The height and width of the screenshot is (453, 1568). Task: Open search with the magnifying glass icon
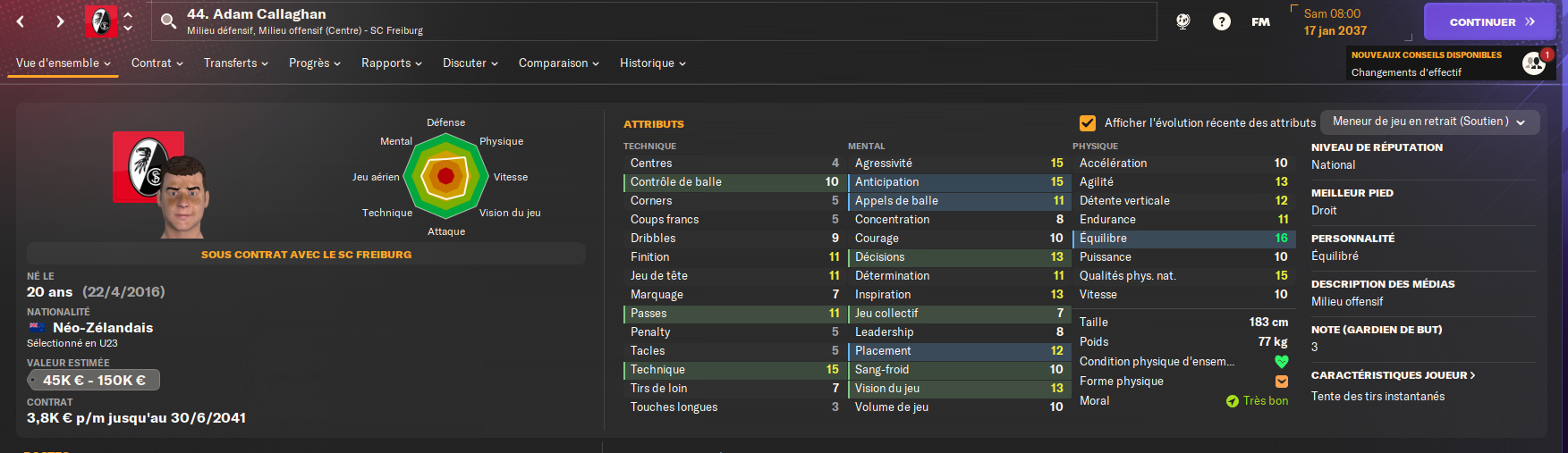(x=168, y=21)
